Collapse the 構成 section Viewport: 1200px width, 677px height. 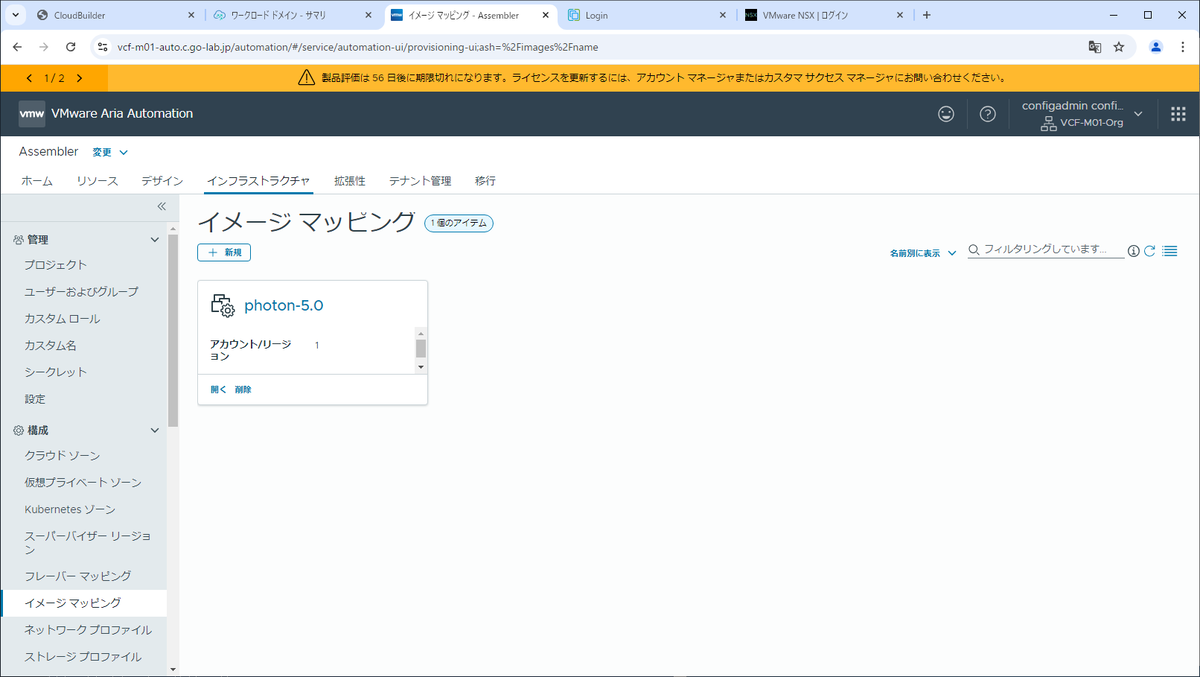coord(154,430)
